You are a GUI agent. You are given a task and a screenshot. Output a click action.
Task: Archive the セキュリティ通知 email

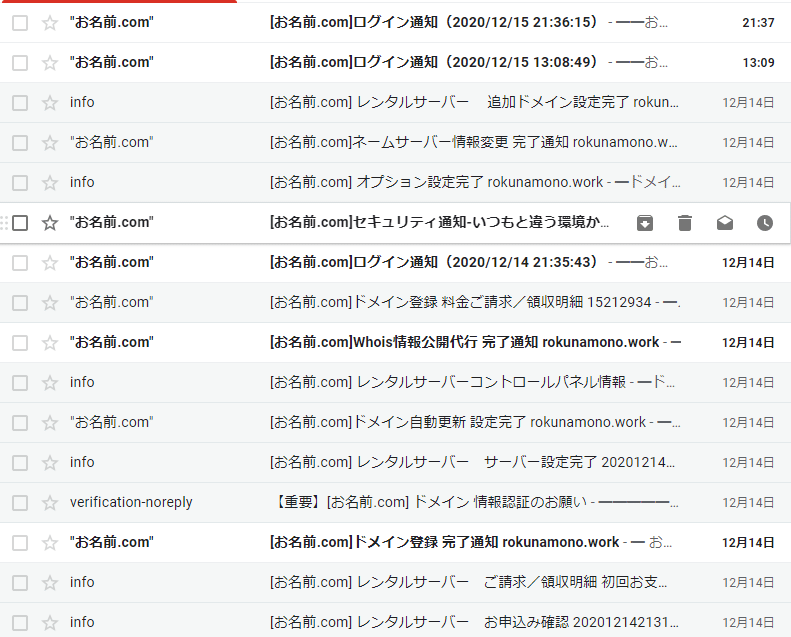click(645, 223)
